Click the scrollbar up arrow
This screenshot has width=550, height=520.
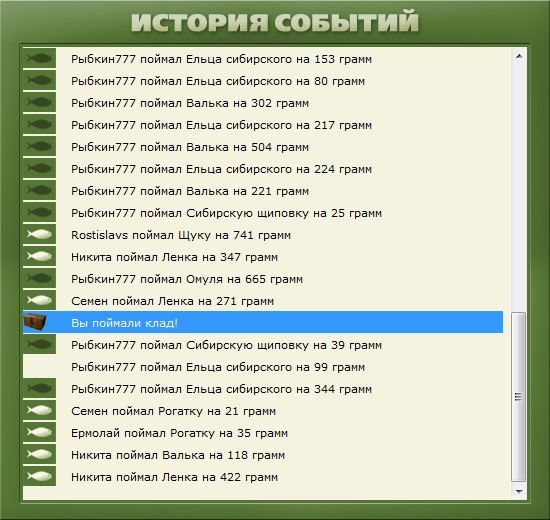pos(519,56)
